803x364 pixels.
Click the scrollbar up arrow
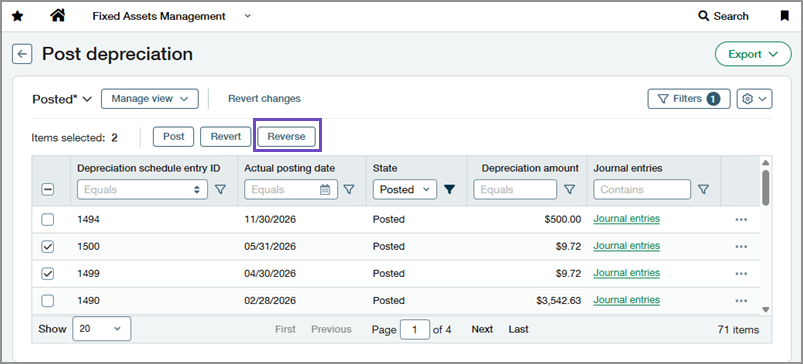click(766, 163)
